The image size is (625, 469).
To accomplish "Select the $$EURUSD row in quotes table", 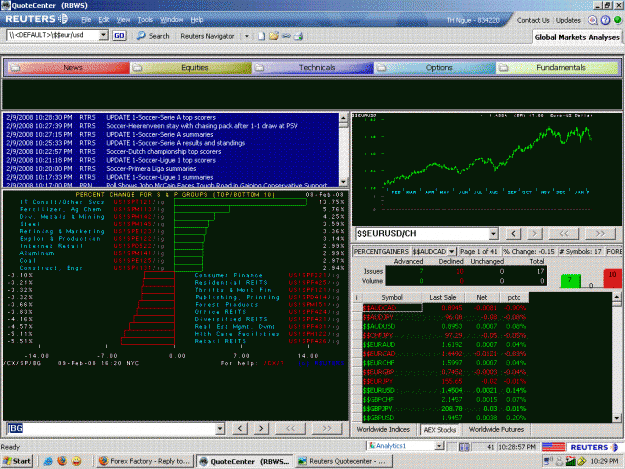I will (x=444, y=390).
